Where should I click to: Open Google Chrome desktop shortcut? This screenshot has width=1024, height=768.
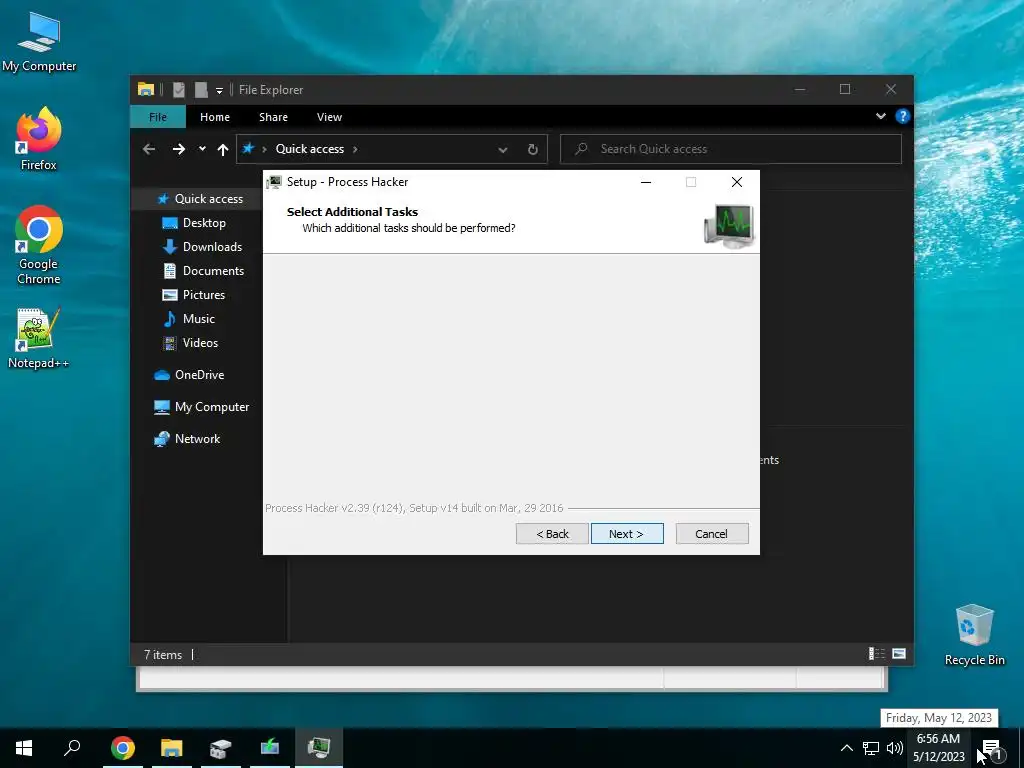(x=39, y=245)
